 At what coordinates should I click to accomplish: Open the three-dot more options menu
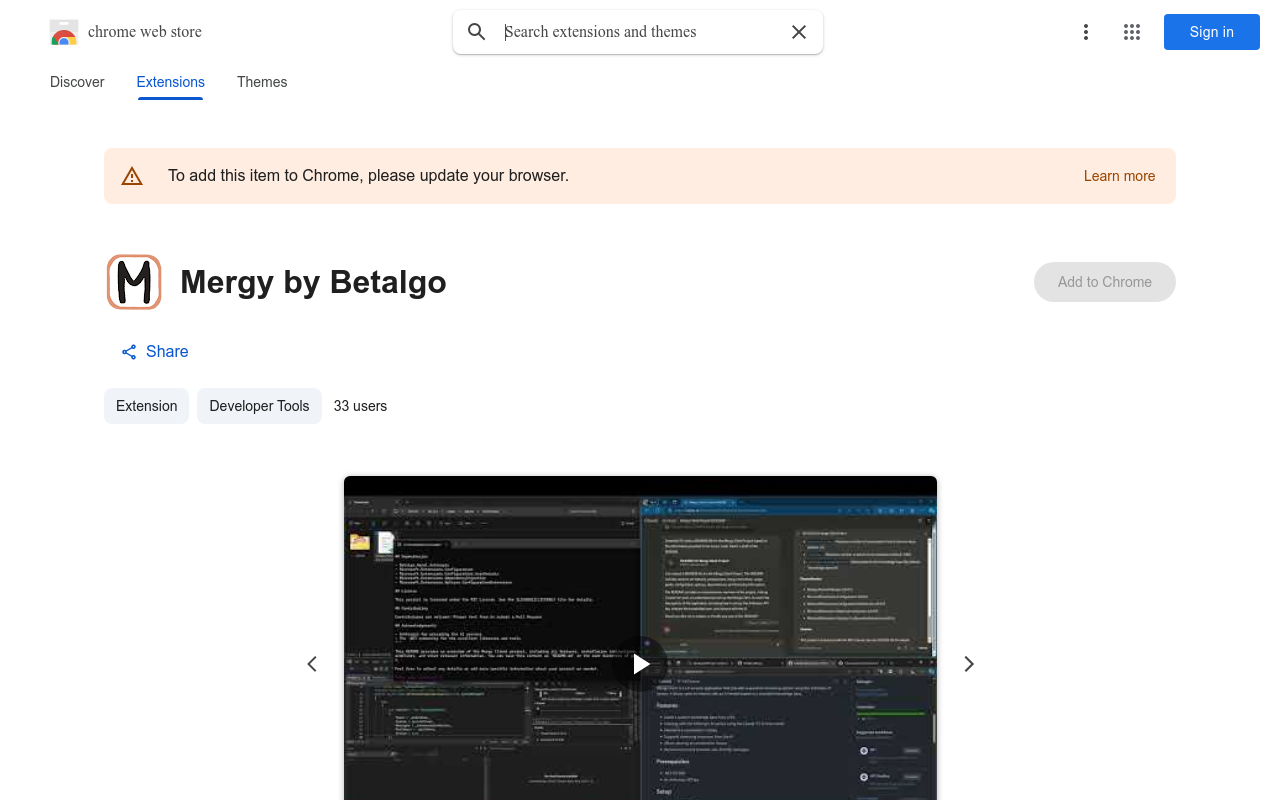click(1086, 32)
